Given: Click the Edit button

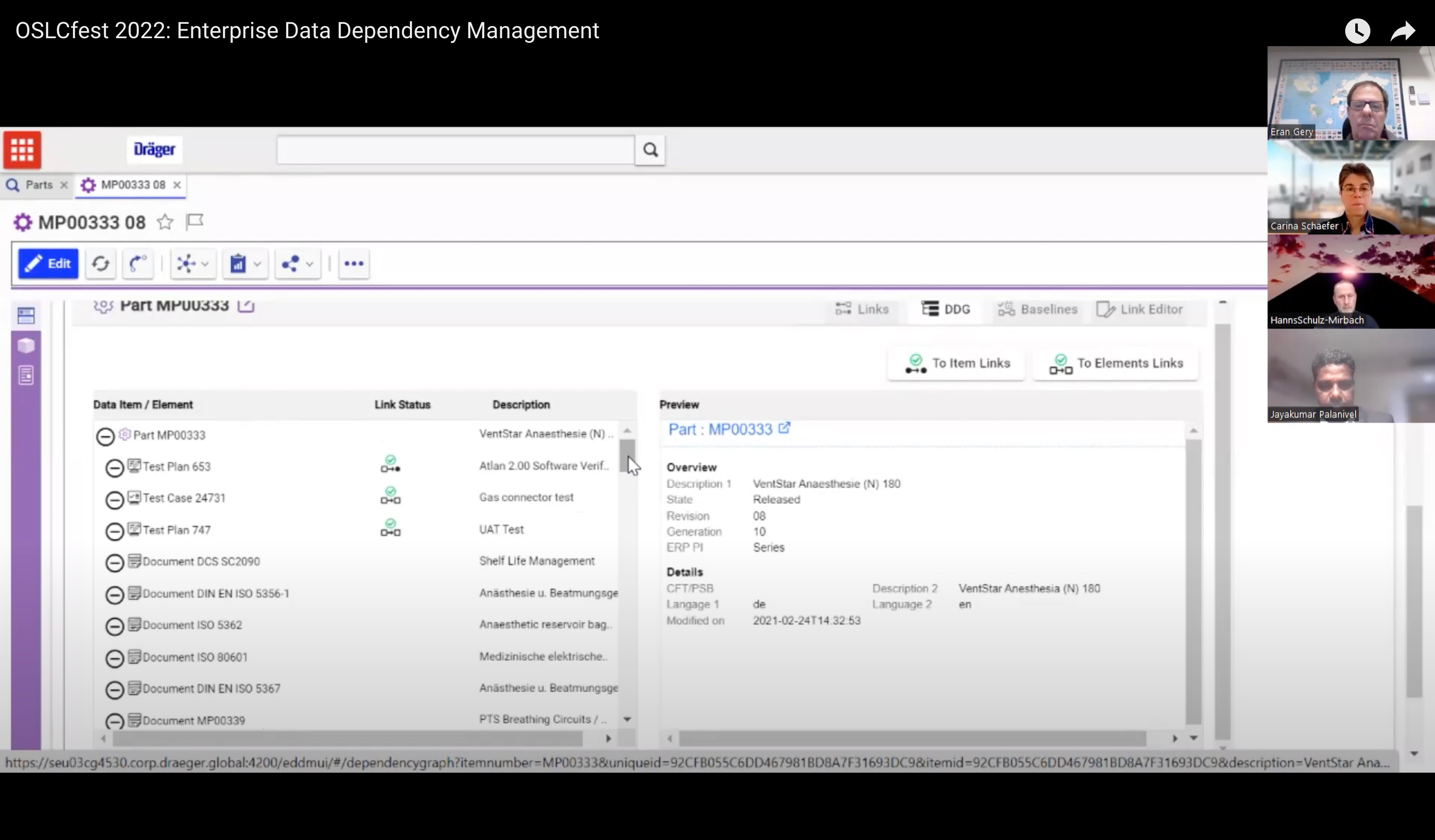Looking at the screenshot, I should pyautogui.click(x=48, y=263).
